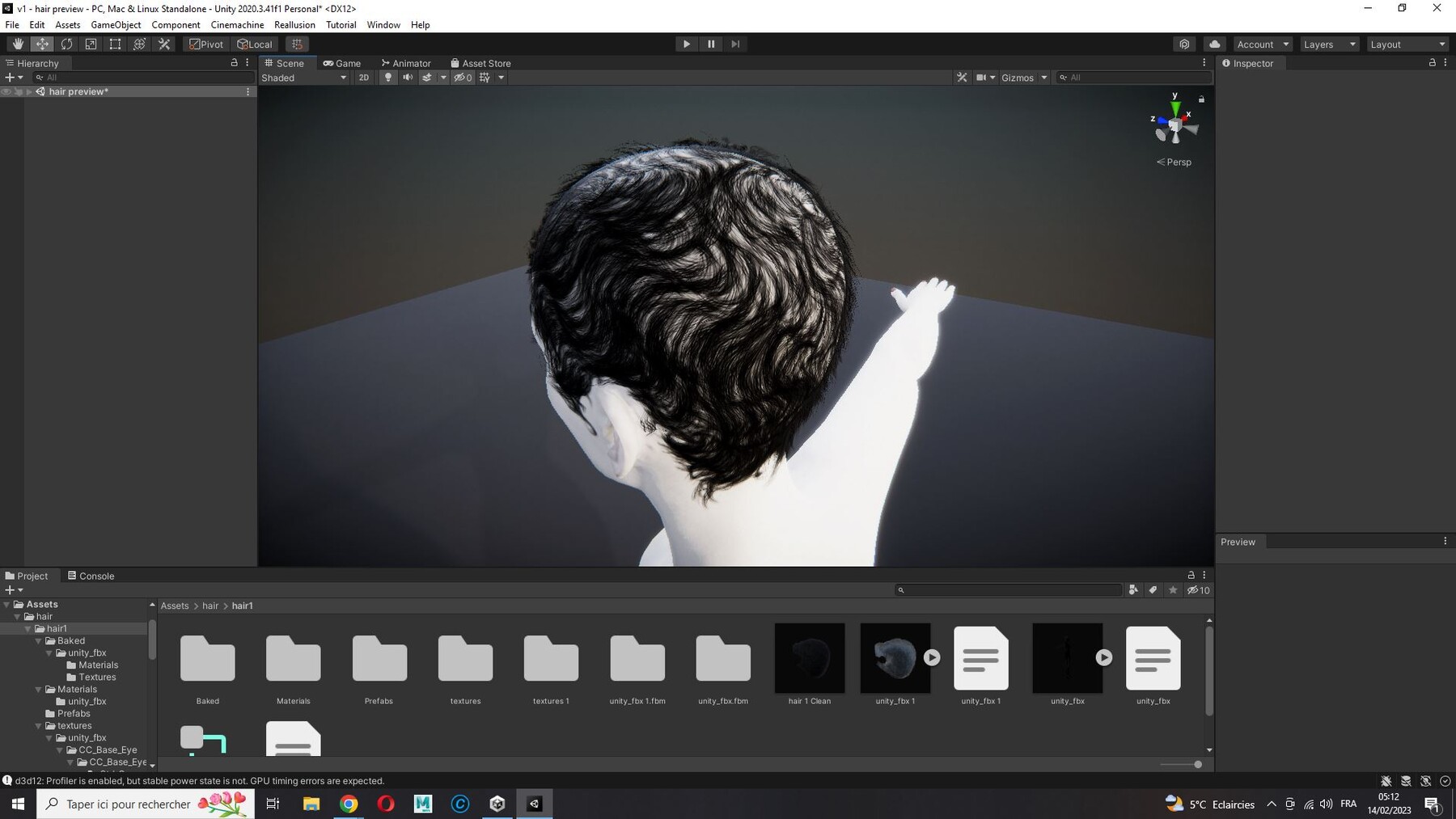Toggle scene audio

pos(408,78)
